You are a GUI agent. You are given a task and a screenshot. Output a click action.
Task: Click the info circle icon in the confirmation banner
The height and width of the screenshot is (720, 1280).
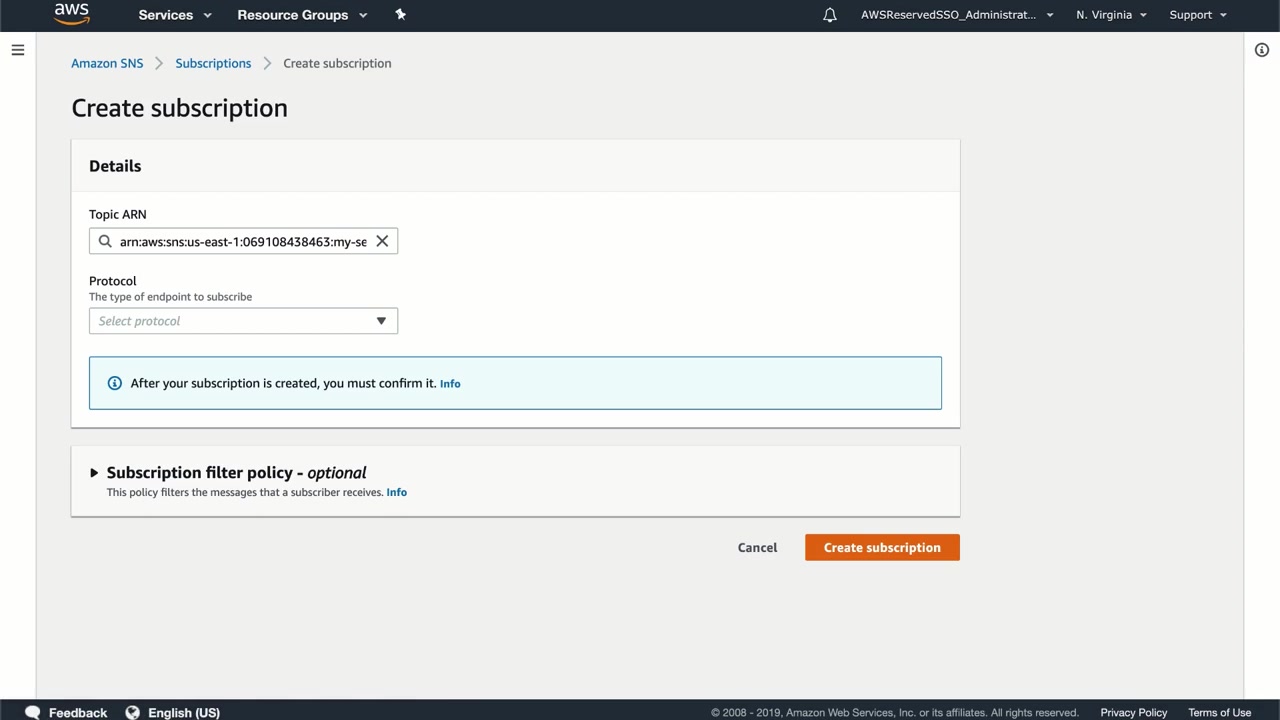pos(114,383)
